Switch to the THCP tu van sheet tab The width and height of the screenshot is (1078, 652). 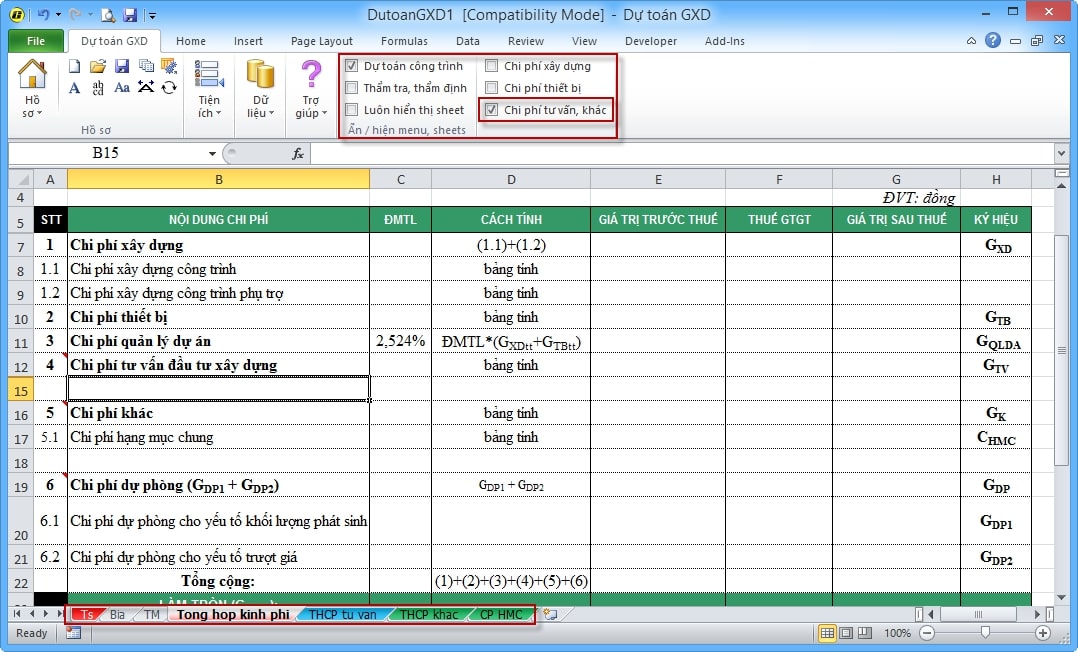343,614
